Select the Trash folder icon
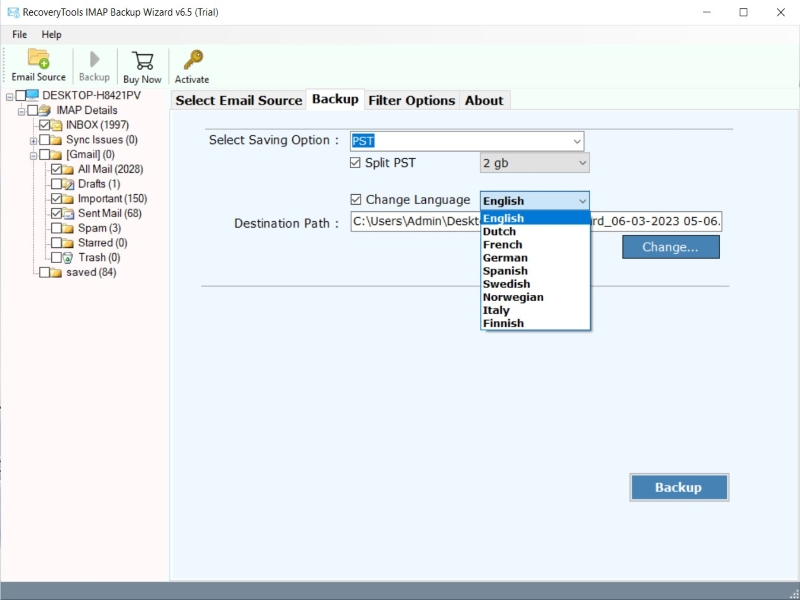The height and width of the screenshot is (600, 800). [x=68, y=258]
